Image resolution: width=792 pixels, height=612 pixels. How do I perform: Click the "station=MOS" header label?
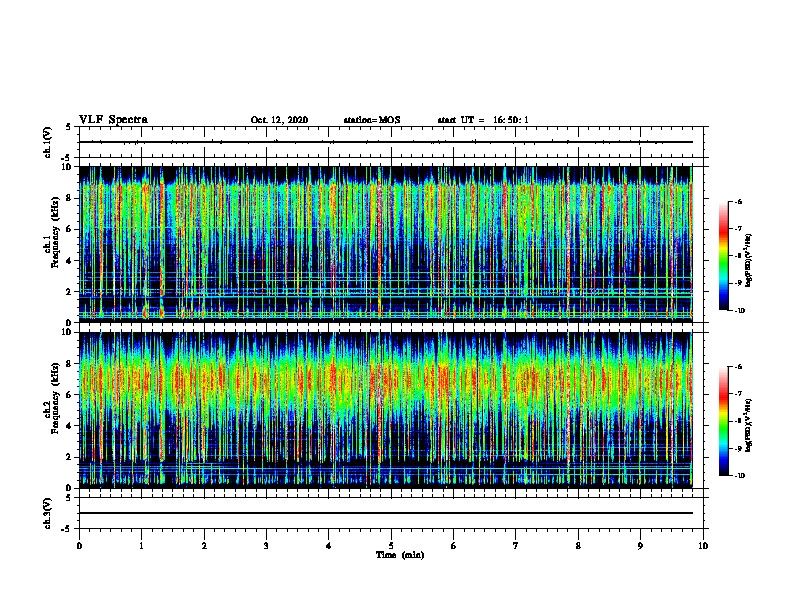click(372, 120)
